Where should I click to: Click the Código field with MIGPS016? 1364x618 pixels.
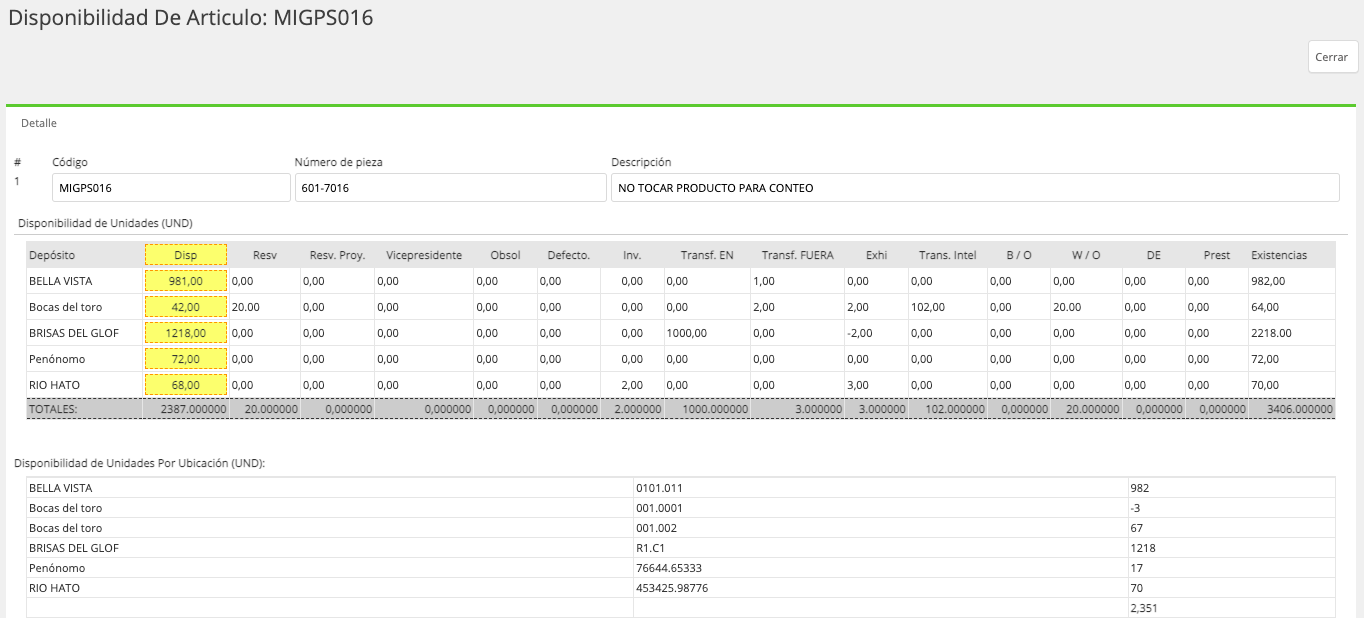[171, 188]
